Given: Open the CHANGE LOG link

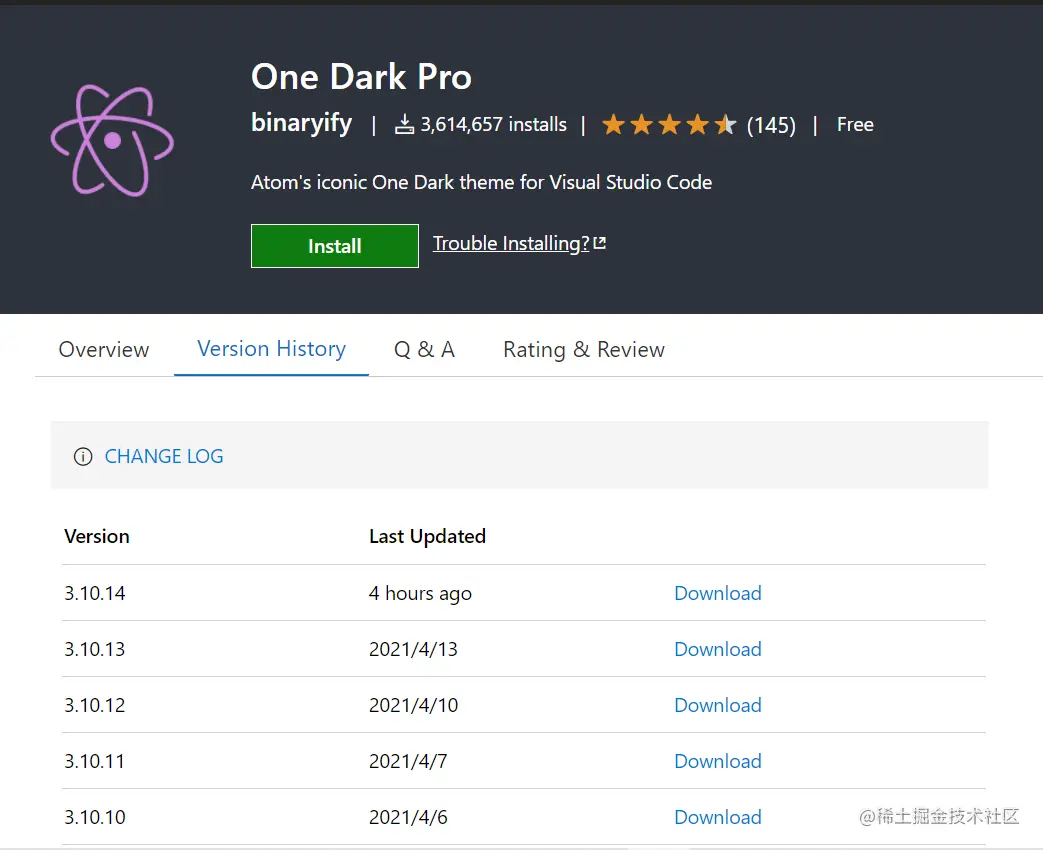Looking at the screenshot, I should (x=164, y=457).
